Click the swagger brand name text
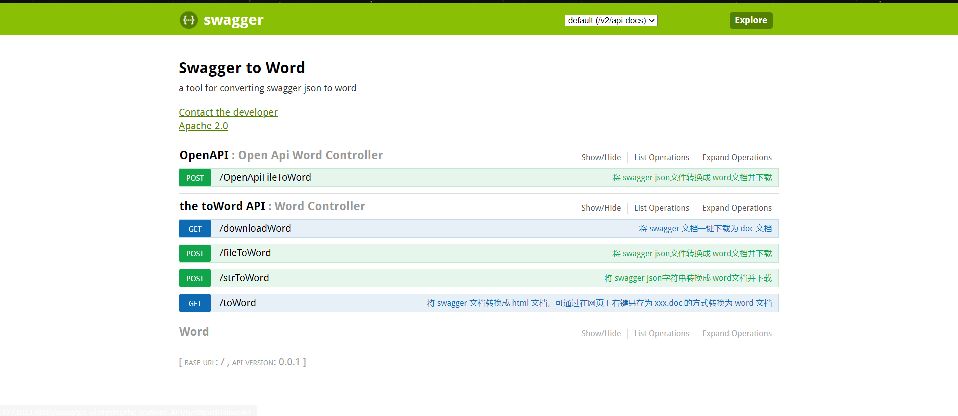Viewport: 958px width, 416px height. 233,20
